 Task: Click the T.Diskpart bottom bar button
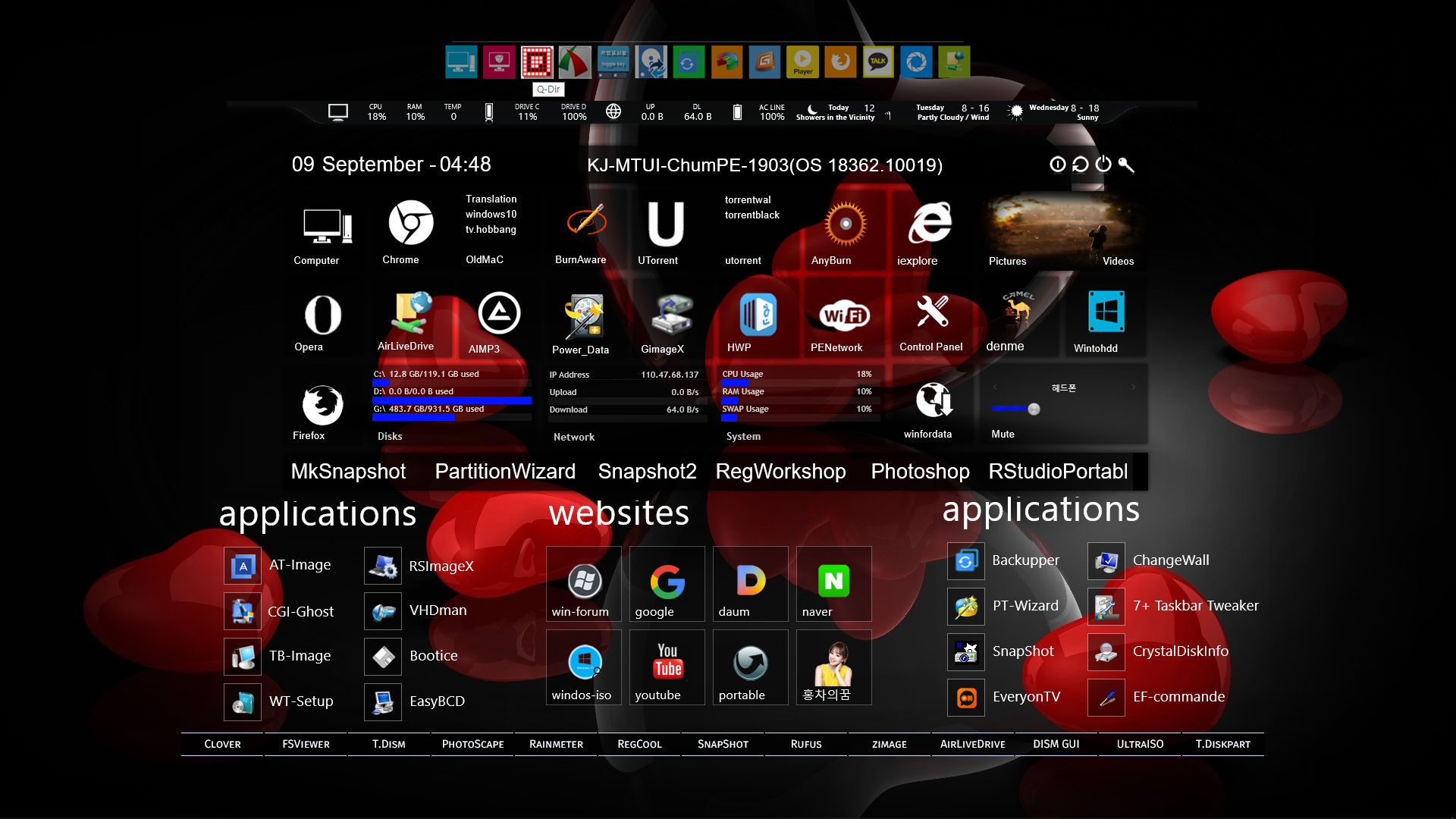1222,744
